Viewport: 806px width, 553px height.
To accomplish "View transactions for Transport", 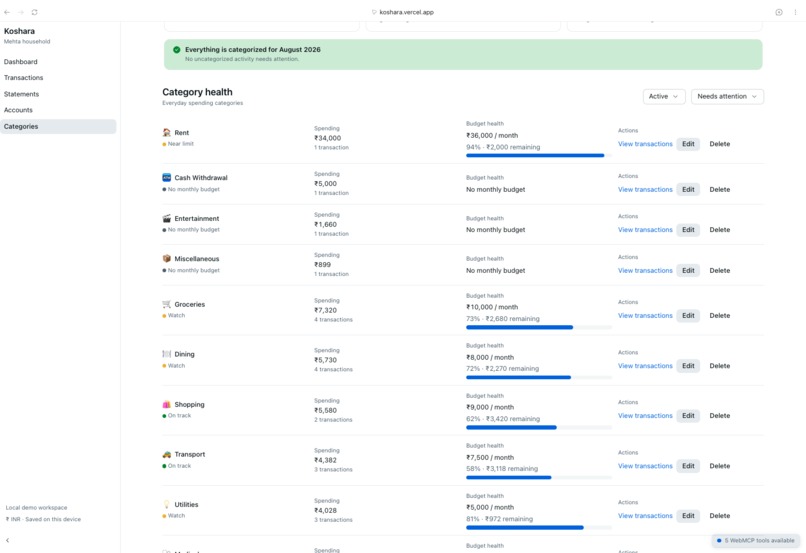I will point(645,466).
